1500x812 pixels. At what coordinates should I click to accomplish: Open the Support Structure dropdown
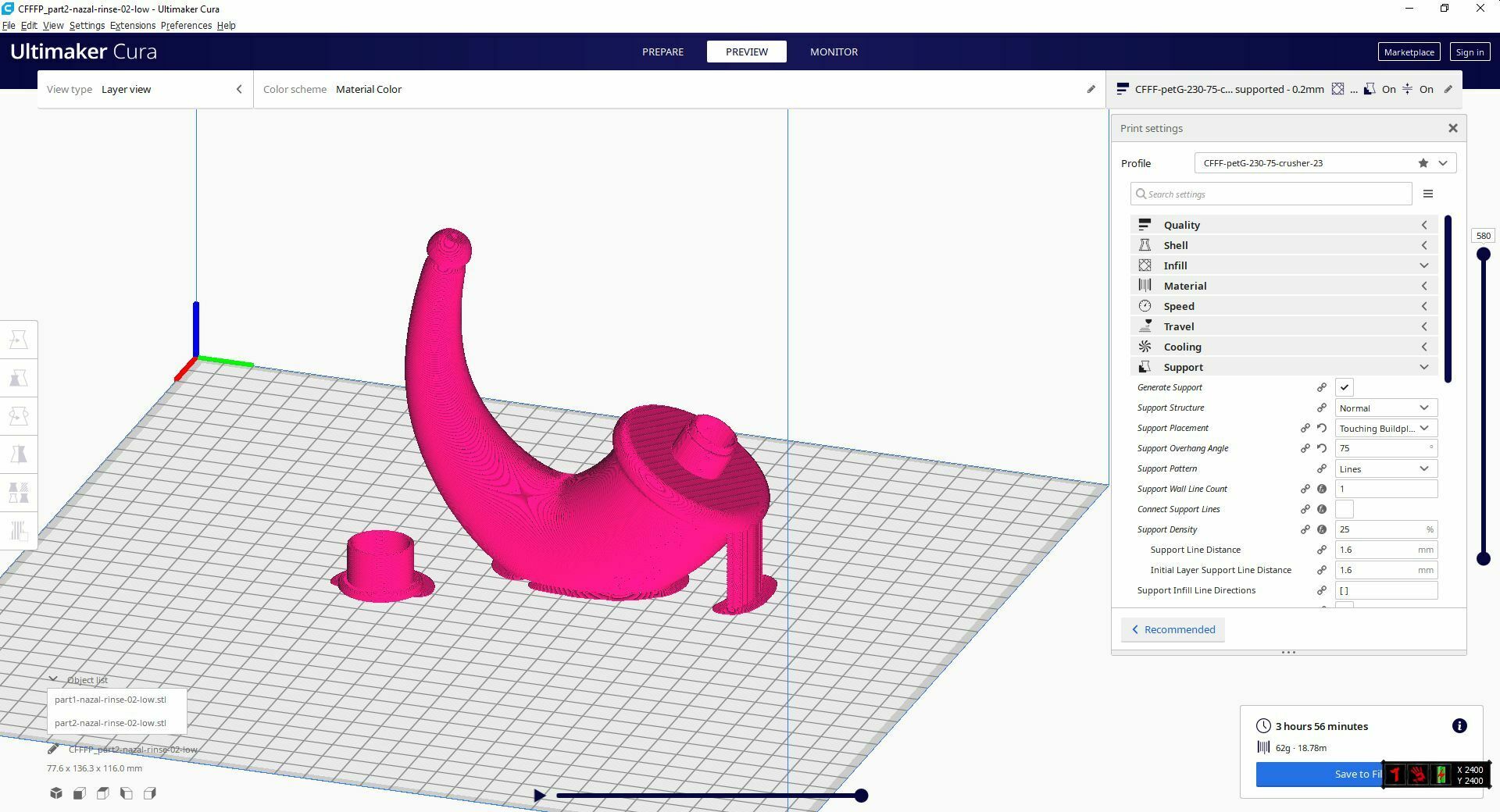(x=1385, y=408)
